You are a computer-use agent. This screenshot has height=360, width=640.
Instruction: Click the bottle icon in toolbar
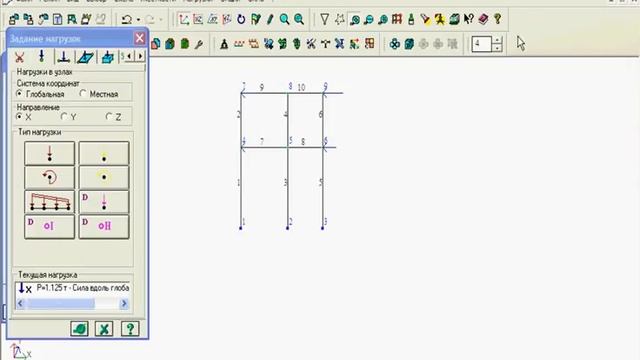coord(411,19)
